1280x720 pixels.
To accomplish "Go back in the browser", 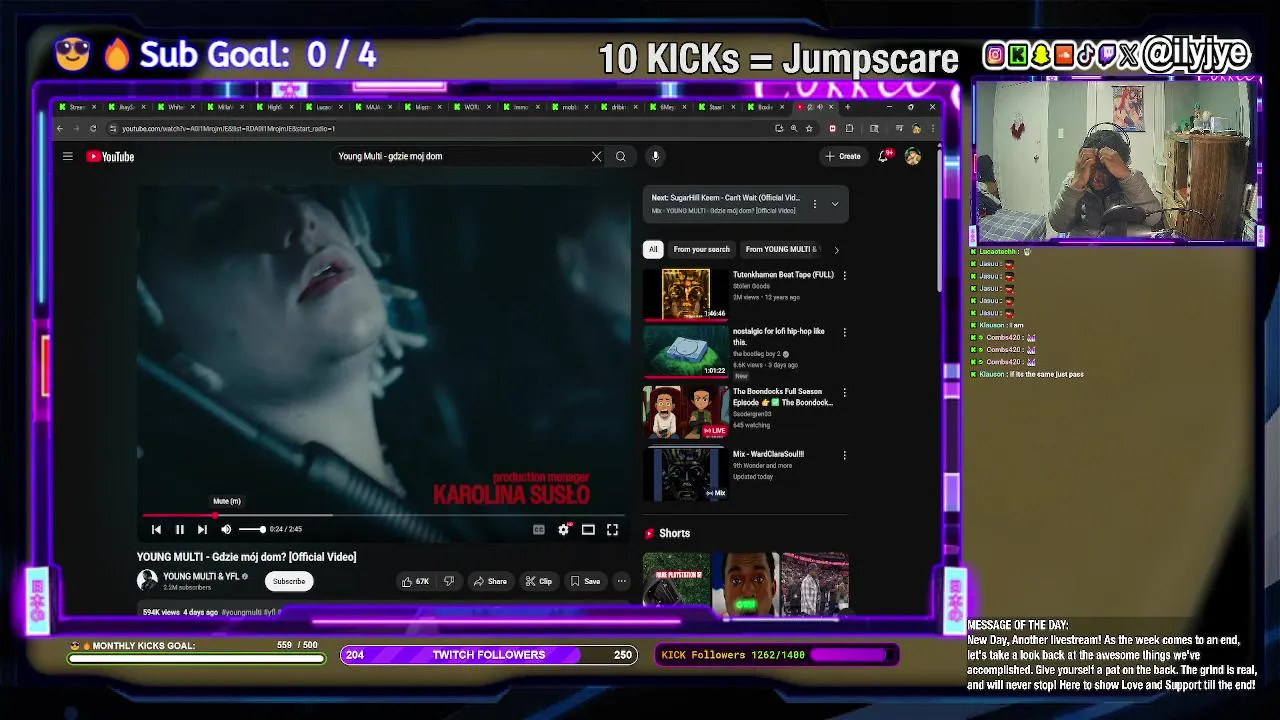I will [x=60, y=128].
